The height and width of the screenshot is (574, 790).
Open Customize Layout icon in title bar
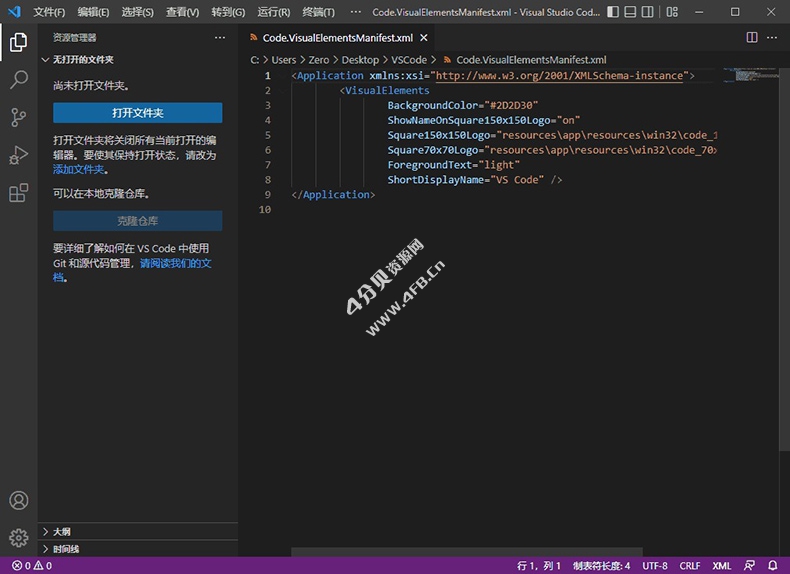[x=672, y=12]
